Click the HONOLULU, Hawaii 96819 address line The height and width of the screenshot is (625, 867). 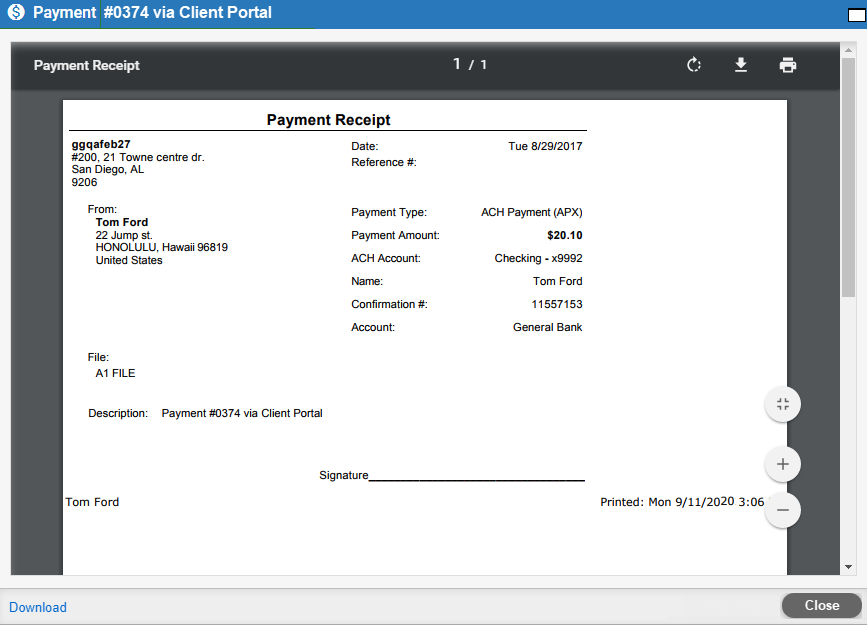(161, 247)
